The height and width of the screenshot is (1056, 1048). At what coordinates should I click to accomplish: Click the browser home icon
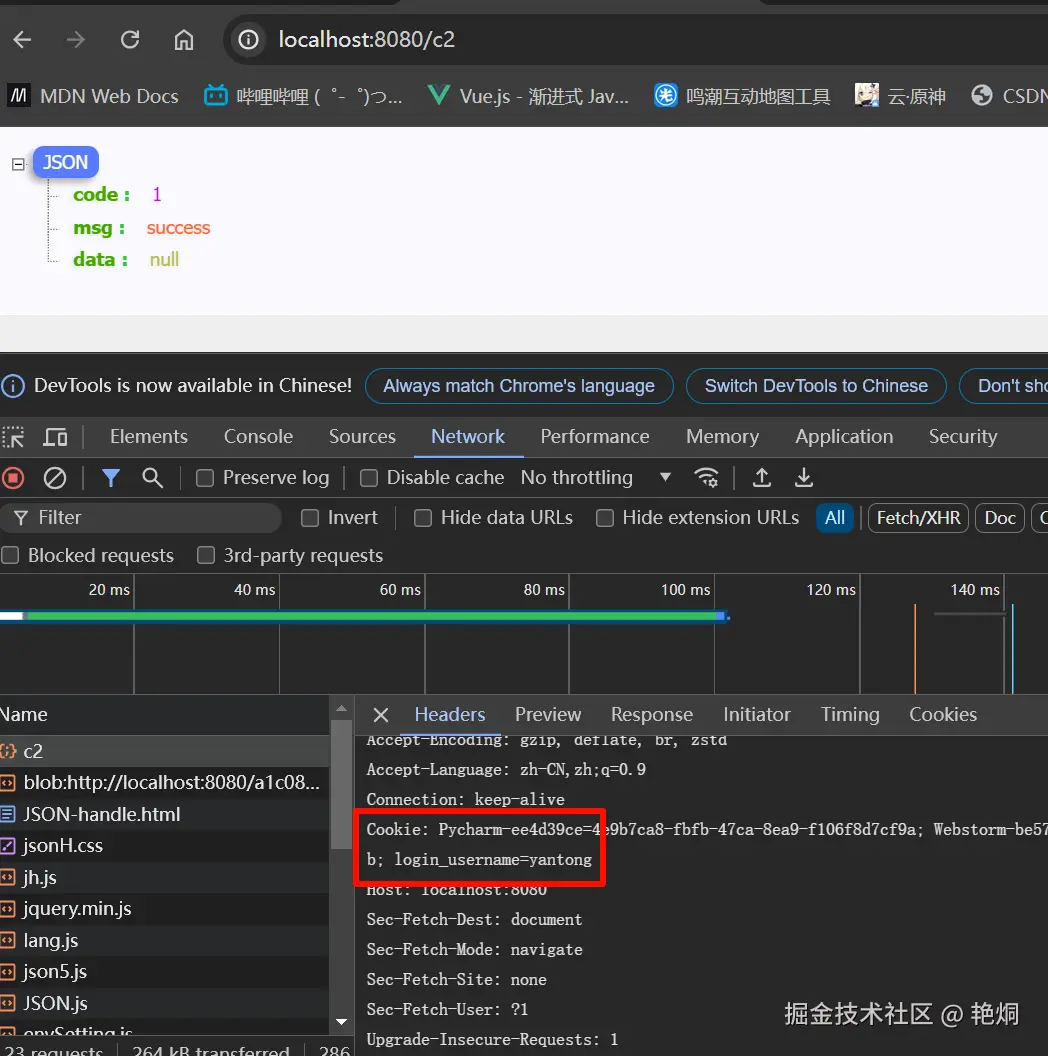pos(184,40)
